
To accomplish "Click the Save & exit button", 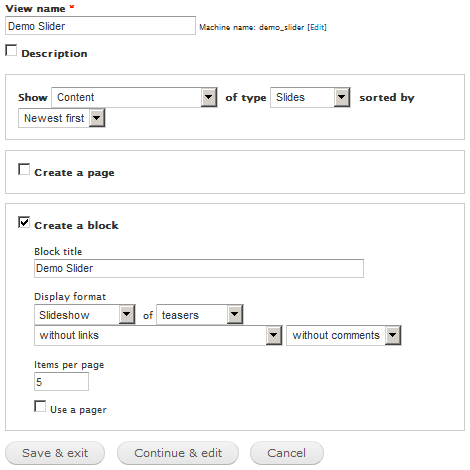I will click(55, 453).
